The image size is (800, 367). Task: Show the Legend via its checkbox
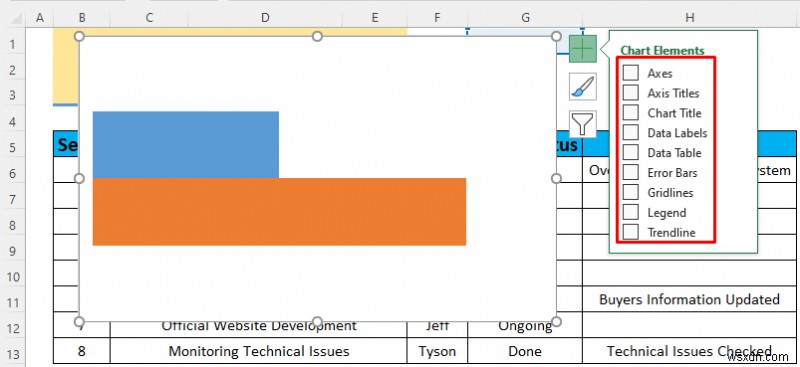[631, 212]
